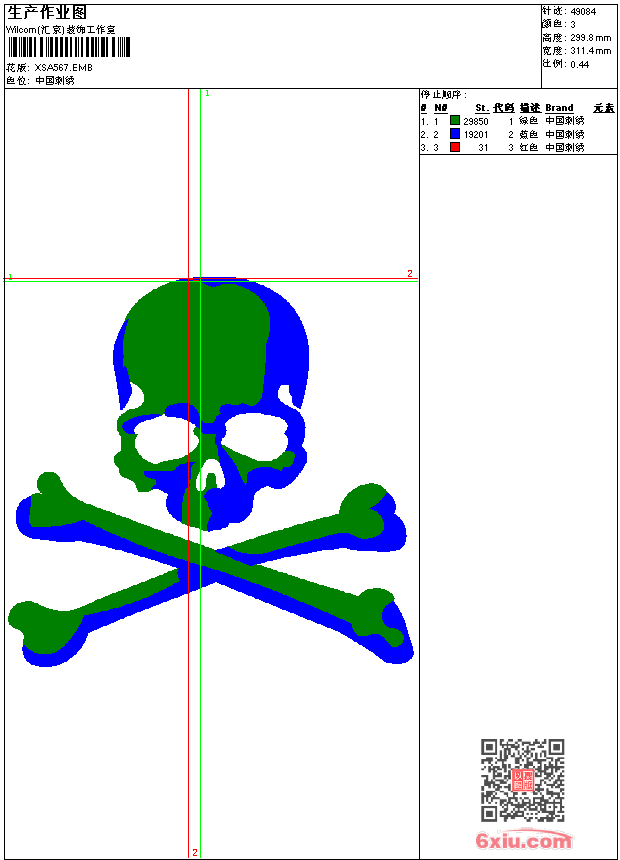The image size is (620, 860).
Task: Select the blue thread color swatch
Action: pos(455,134)
